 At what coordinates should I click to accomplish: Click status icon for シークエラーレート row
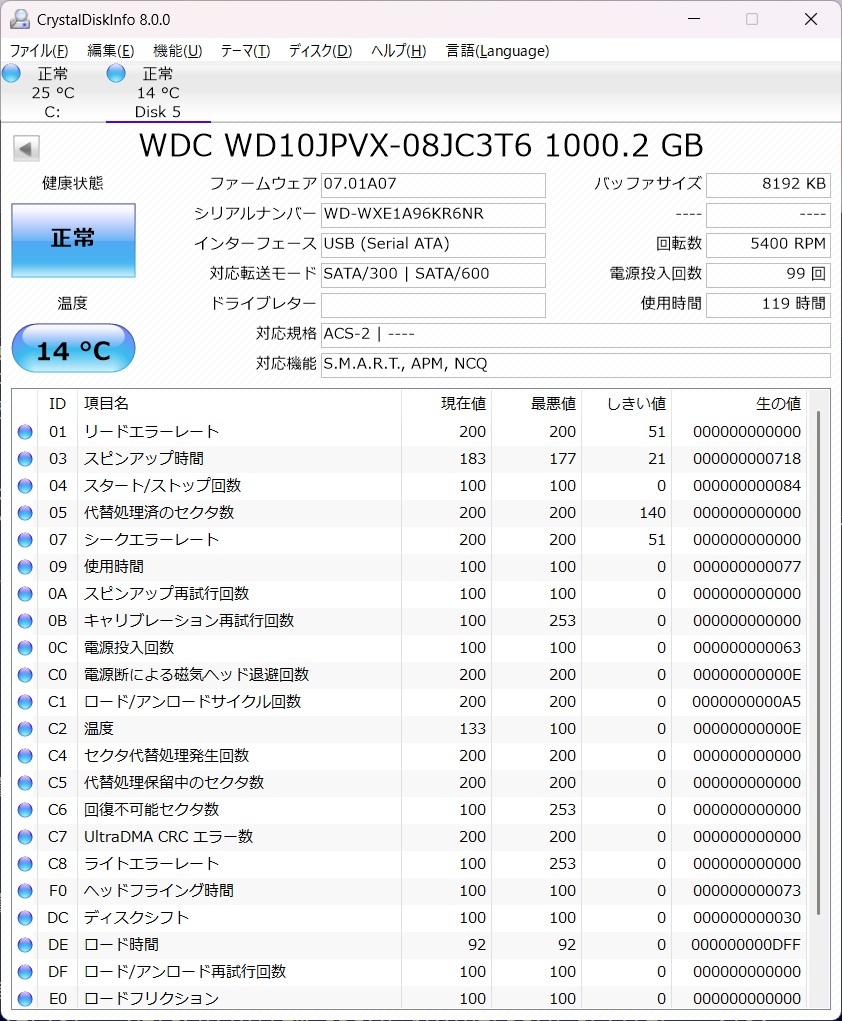click(x=25, y=540)
